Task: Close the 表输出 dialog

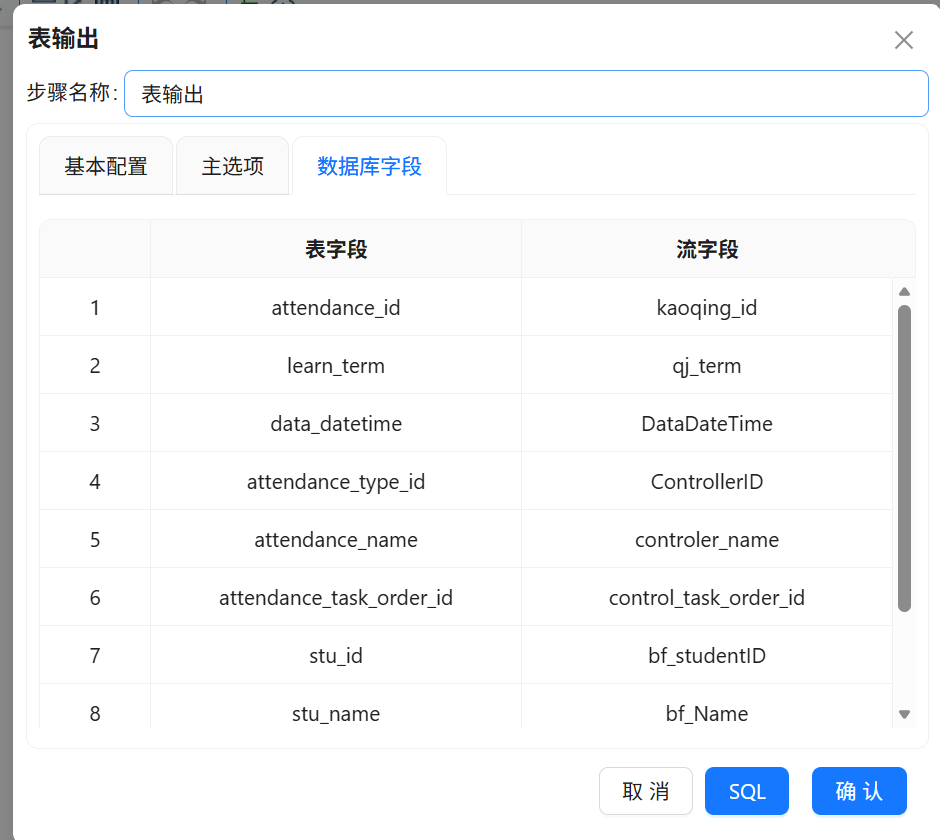Action: click(x=903, y=40)
